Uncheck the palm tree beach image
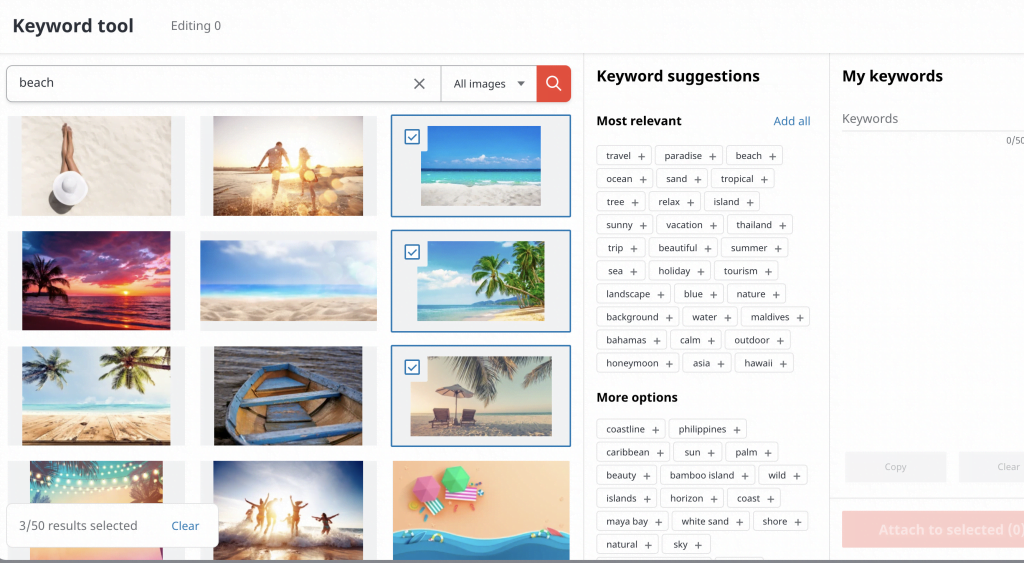The height and width of the screenshot is (563, 1024). tap(412, 252)
